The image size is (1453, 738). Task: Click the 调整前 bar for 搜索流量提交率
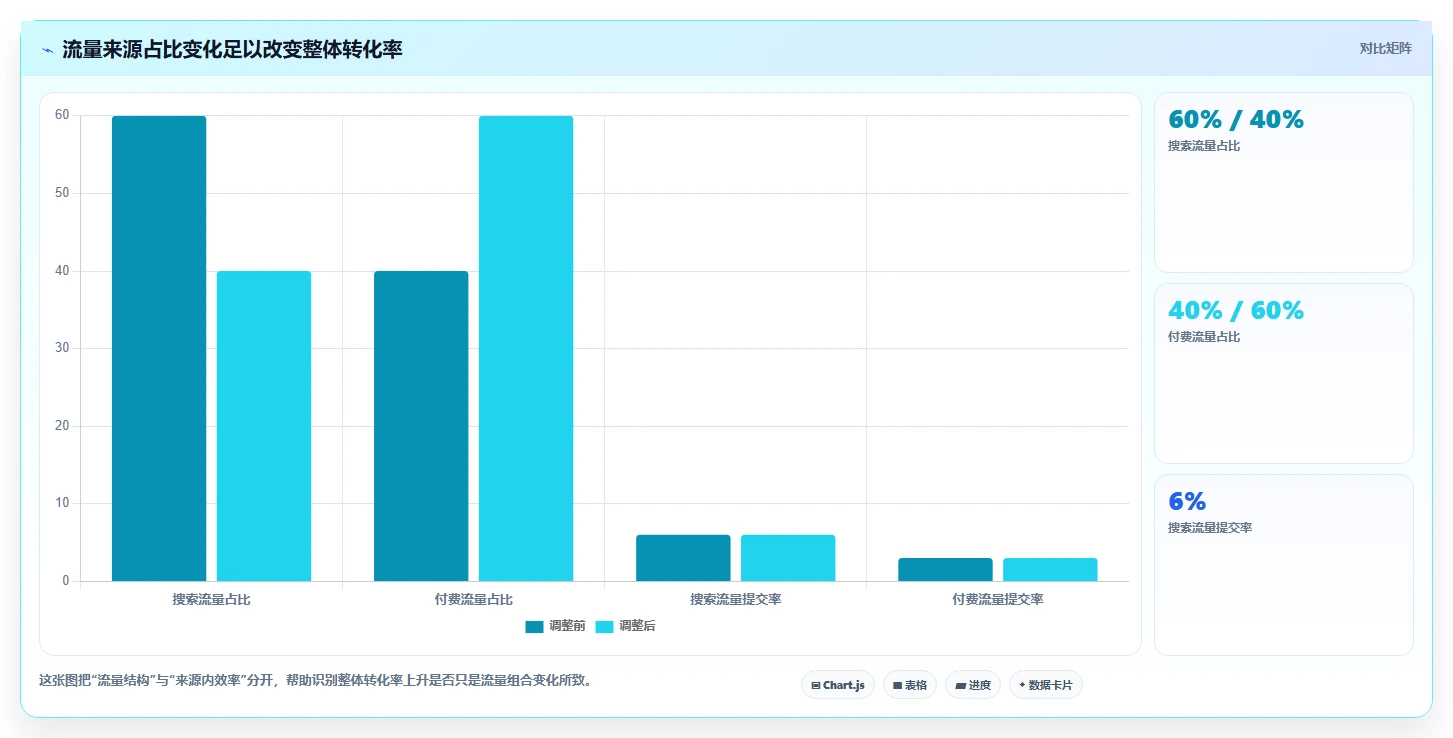[683, 558]
